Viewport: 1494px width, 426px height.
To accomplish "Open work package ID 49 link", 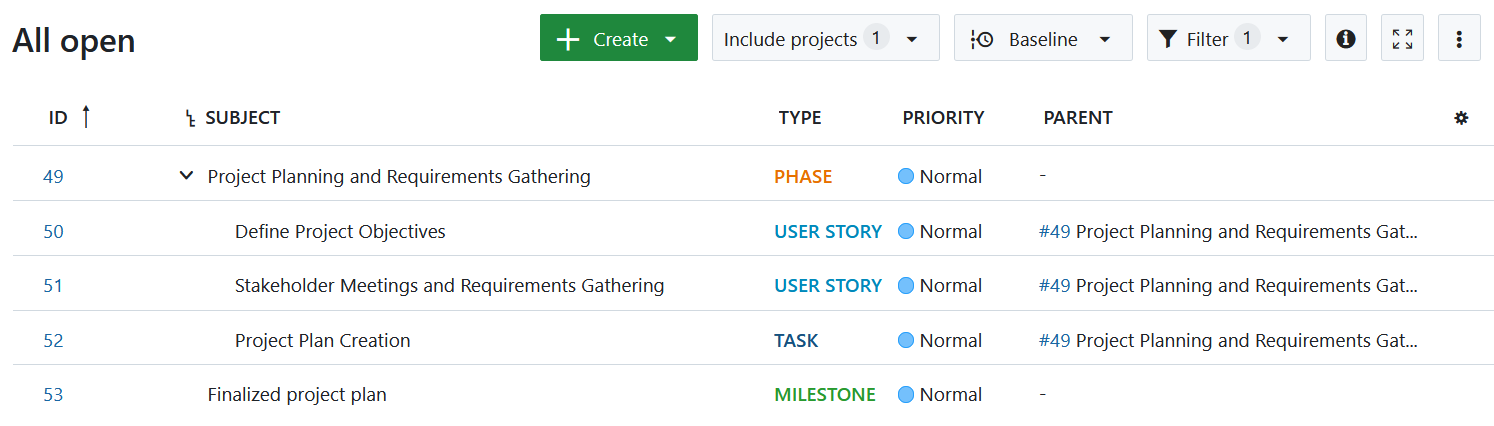I will pos(53,177).
